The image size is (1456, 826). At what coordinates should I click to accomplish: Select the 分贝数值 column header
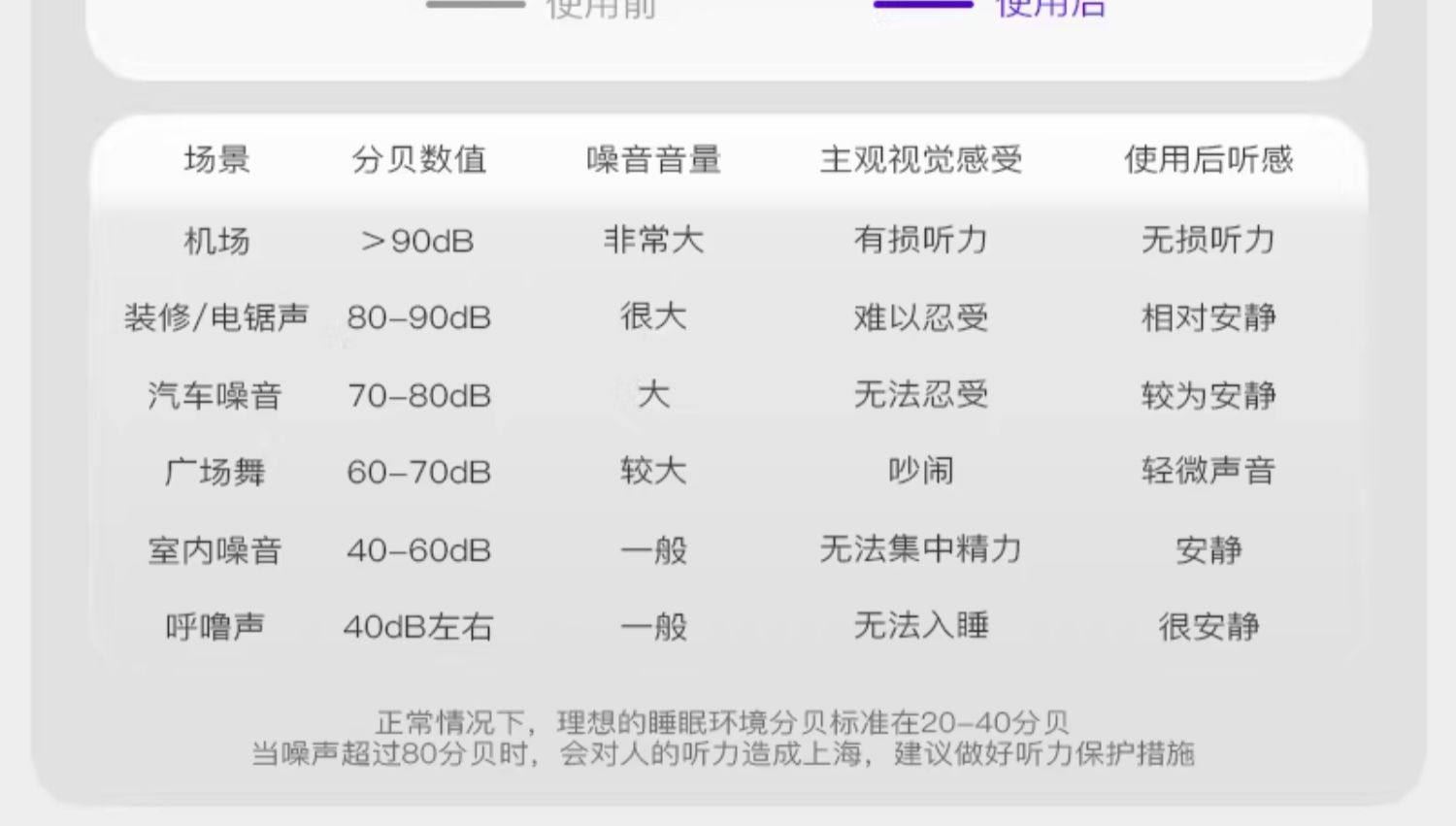418,159
